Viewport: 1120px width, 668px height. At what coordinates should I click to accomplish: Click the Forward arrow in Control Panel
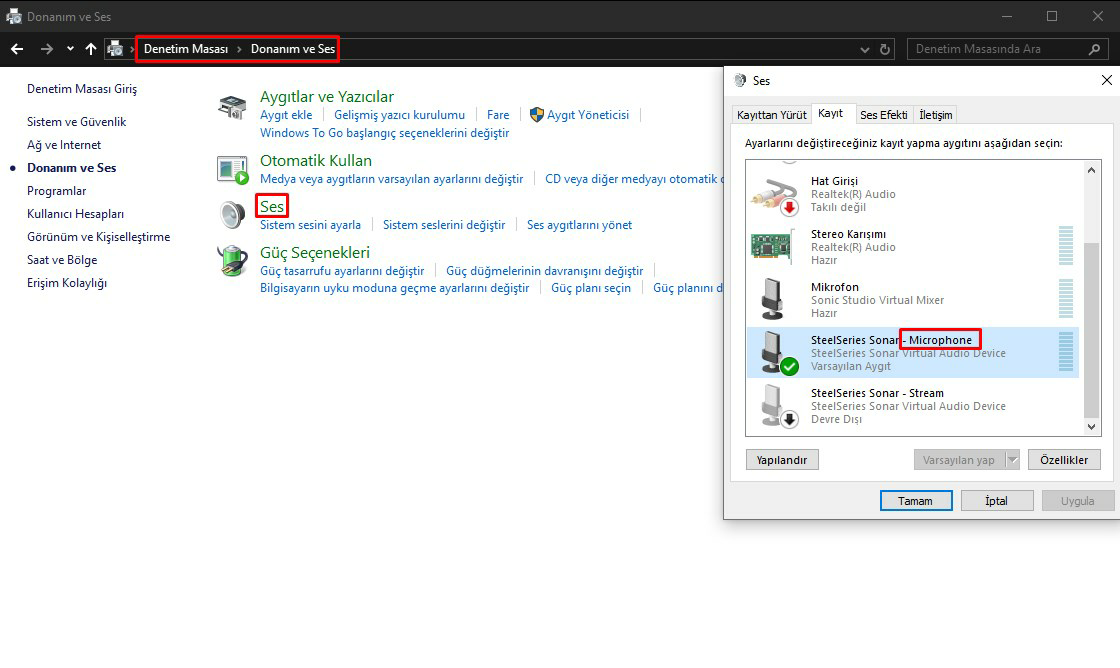[x=47, y=49]
